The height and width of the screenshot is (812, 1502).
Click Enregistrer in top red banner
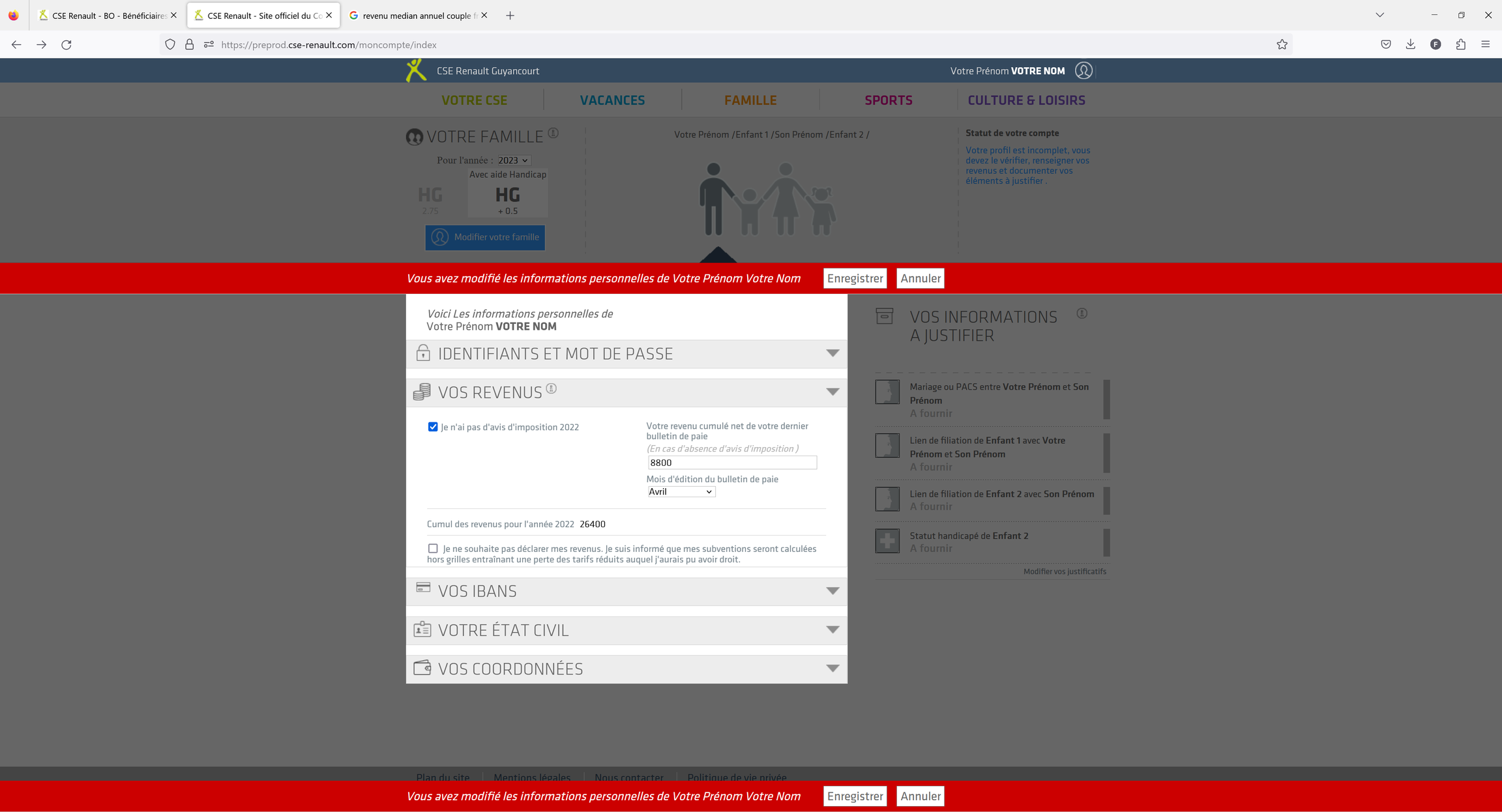click(x=855, y=278)
